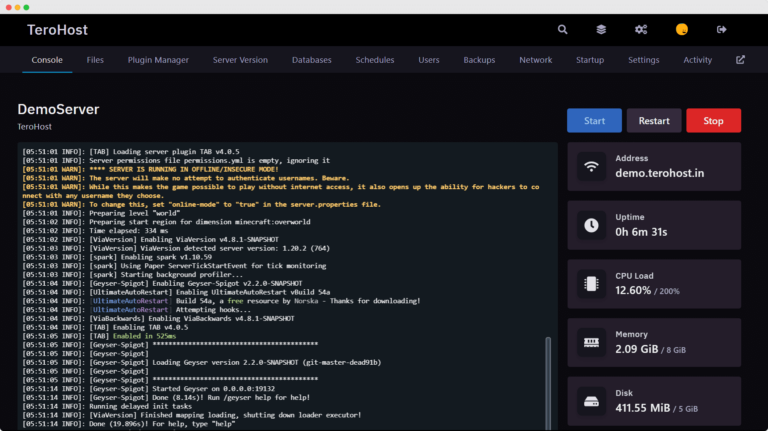
Task: Click the Address wifi icon
Action: pyautogui.click(x=592, y=166)
